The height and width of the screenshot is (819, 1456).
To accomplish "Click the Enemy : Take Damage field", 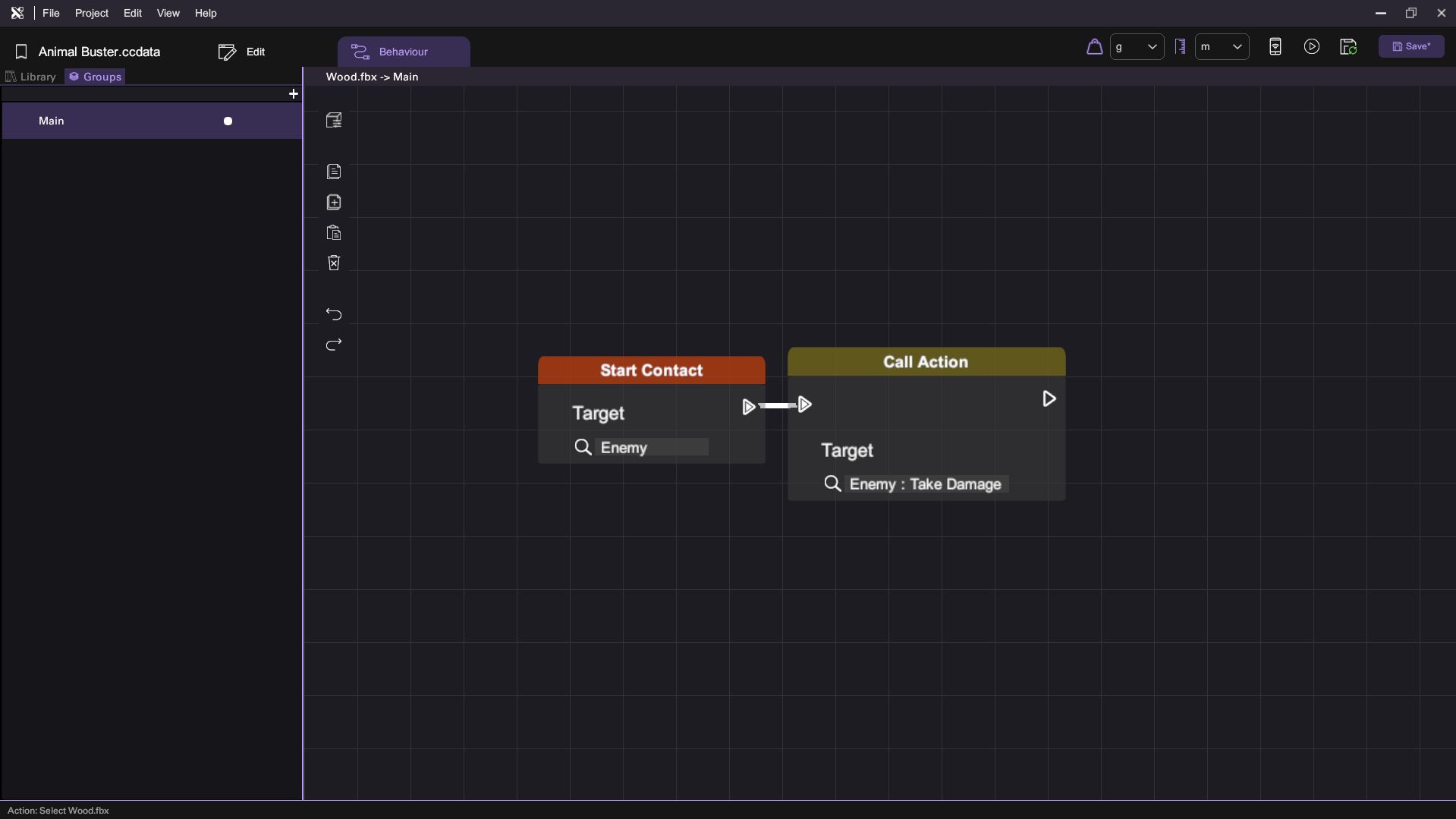I will [925, 484].
